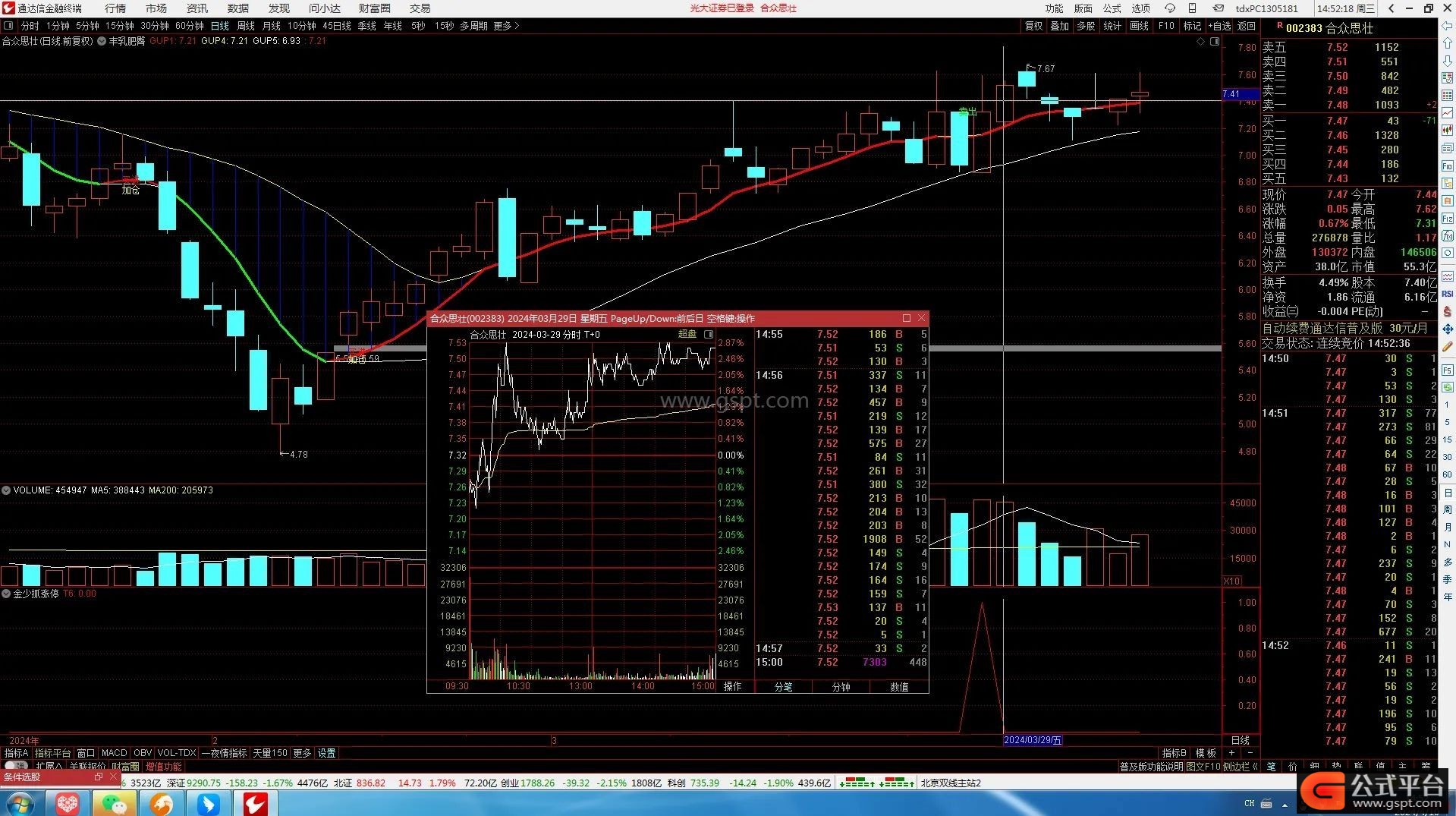
Task: Open the F10 company info
Action: pyautogui.click(x=1166, y=26)
